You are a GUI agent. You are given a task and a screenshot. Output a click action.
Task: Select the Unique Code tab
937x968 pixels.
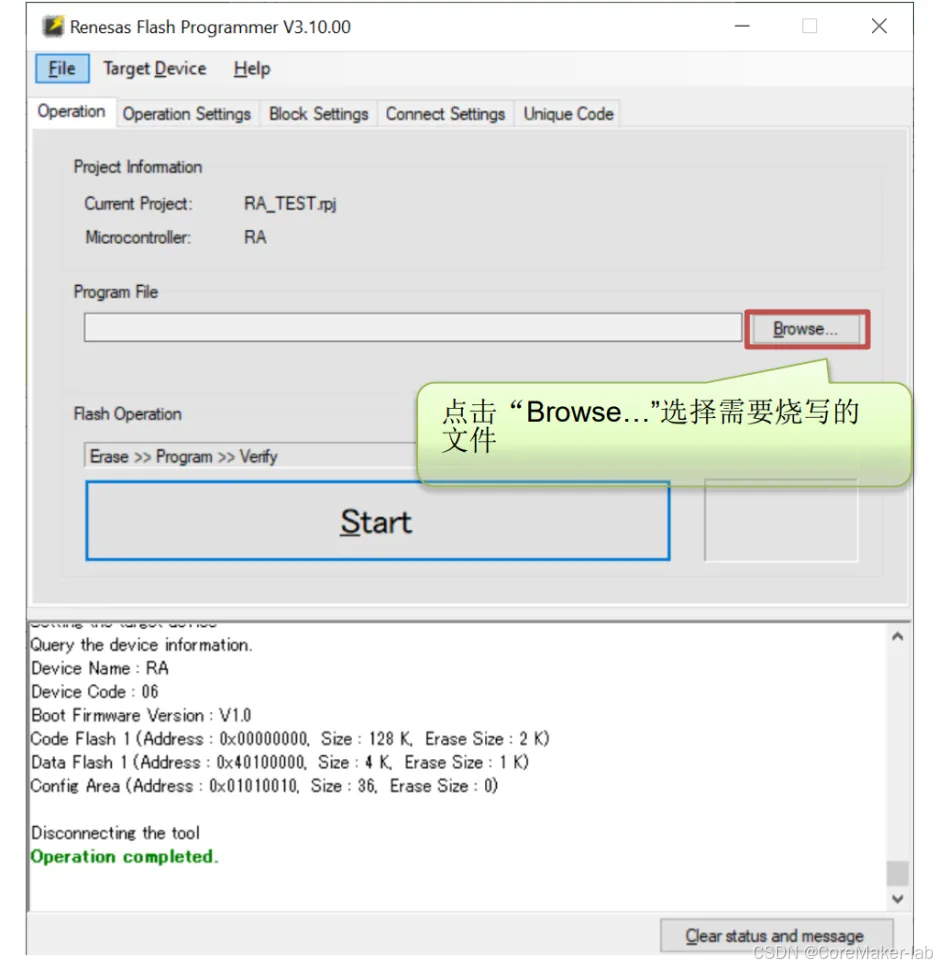[567, 113]
